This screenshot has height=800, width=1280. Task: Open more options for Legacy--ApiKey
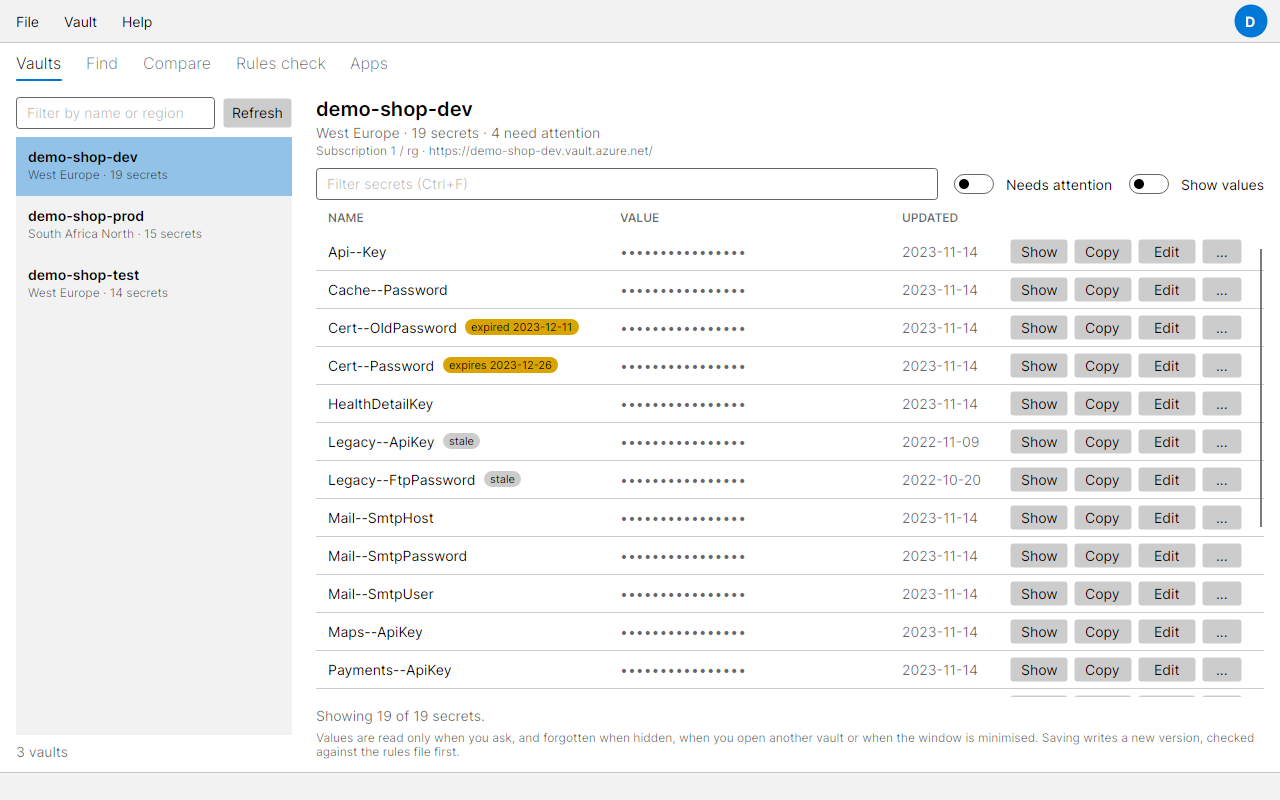1221,442
